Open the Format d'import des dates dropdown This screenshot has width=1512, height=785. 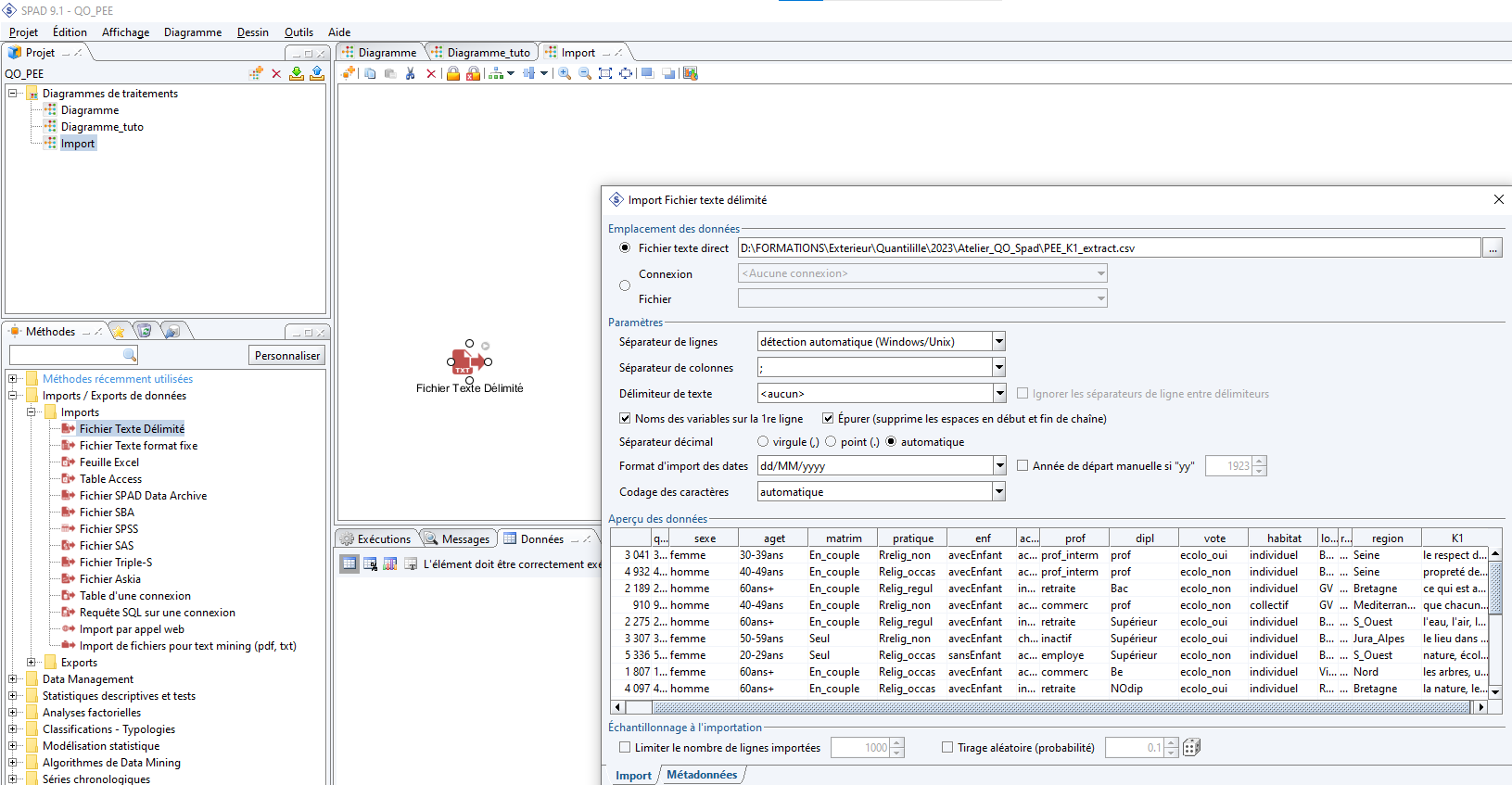point(998,465)
